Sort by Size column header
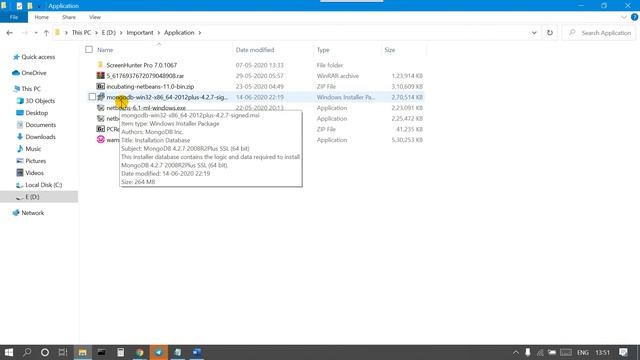640x360 pixels. (390, 50)
